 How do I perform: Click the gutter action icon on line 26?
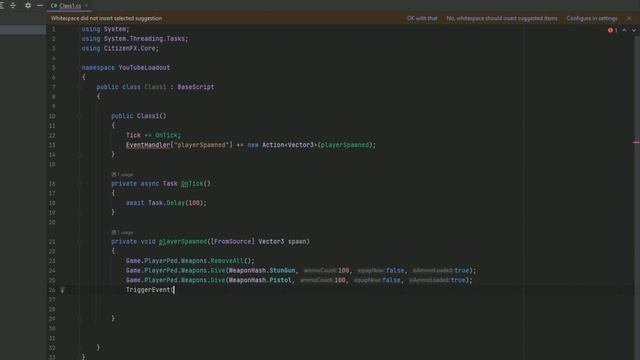62,290
